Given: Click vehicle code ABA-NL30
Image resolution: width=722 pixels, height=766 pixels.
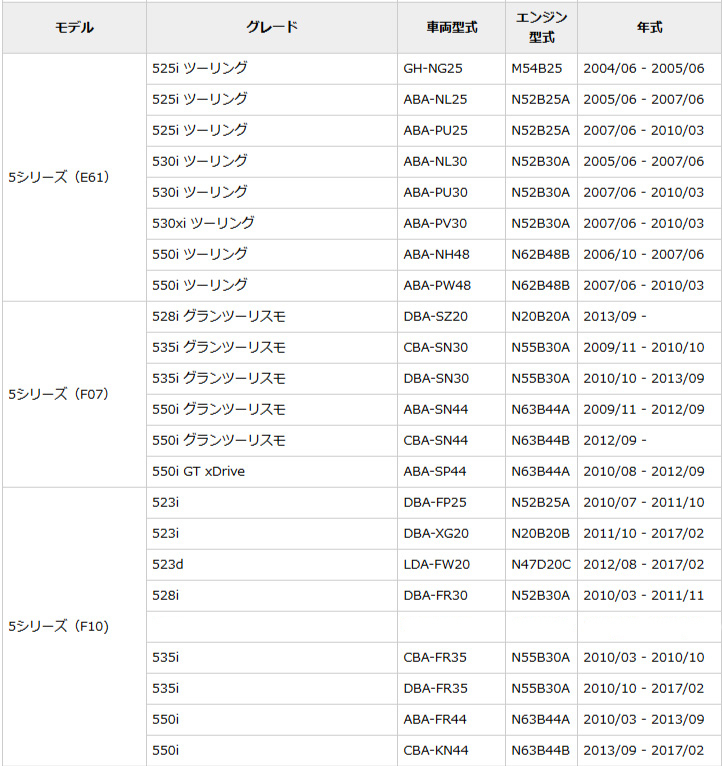Looking at the screenshot, I should [x=435, y=161].
